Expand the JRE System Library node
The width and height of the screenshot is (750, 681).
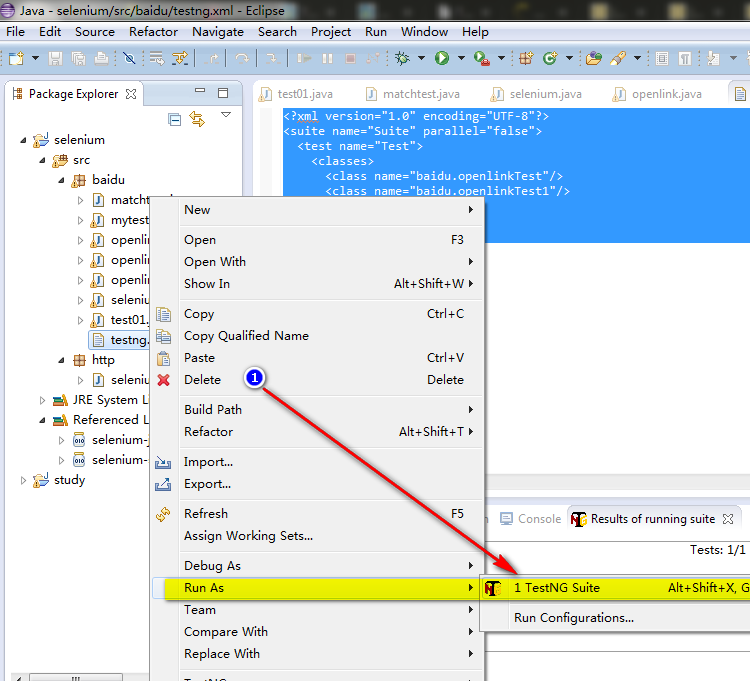[x=43, y=400]
